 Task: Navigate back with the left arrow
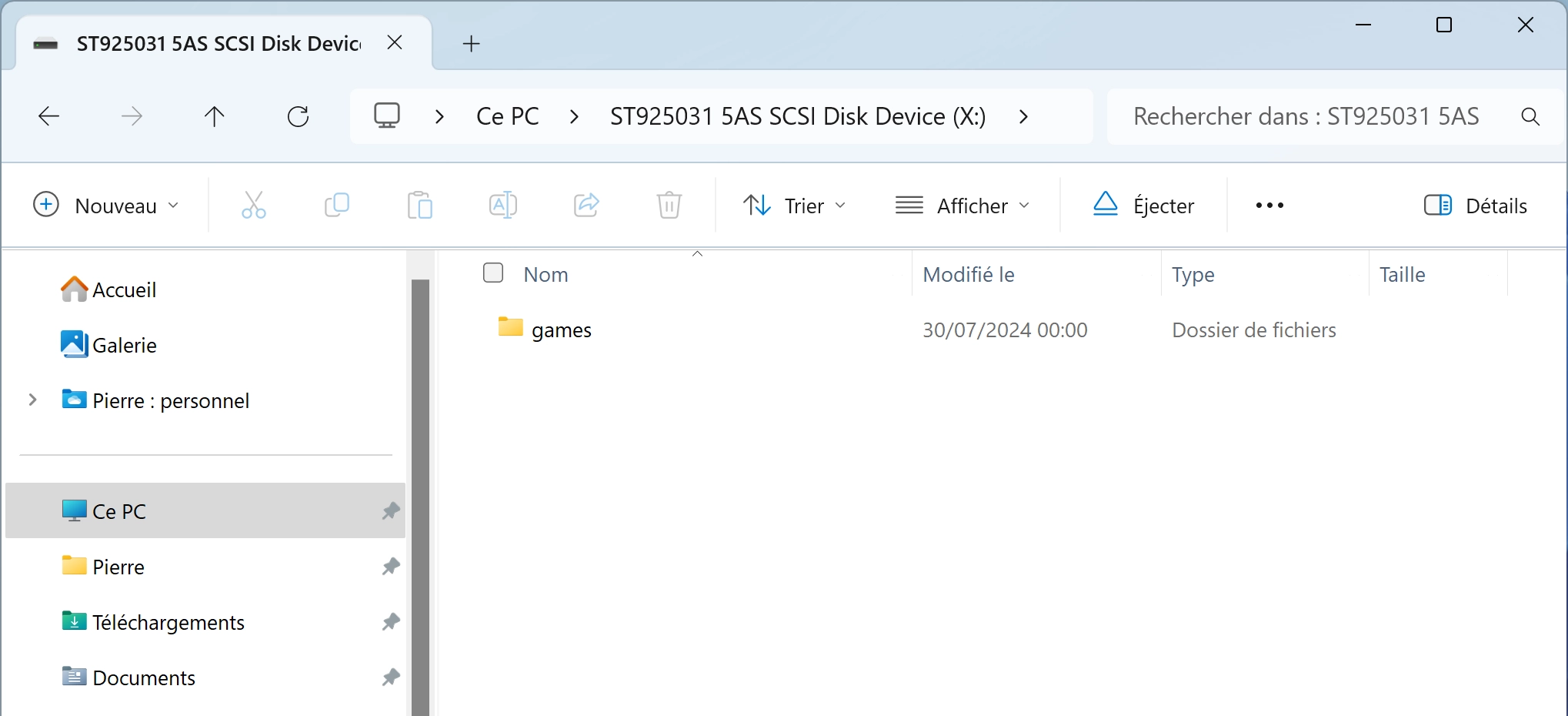tap(48, 117)
